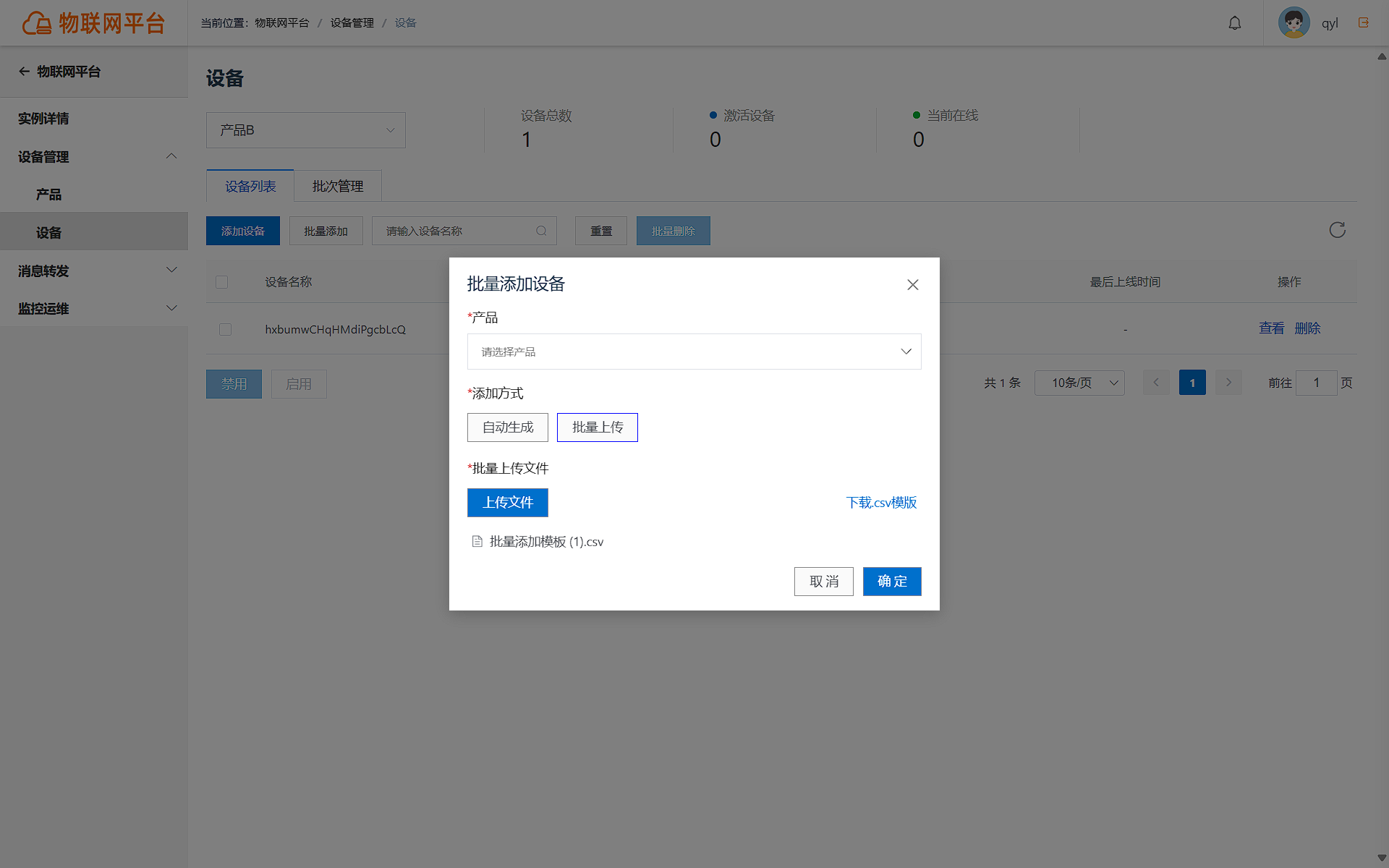Click 设备管理 in the breadcrumb

coord(352,23)
